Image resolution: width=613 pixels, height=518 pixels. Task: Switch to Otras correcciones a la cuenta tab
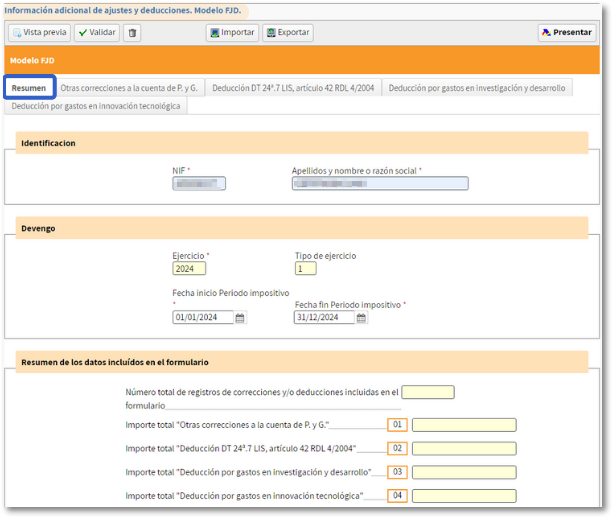(130, 88)
